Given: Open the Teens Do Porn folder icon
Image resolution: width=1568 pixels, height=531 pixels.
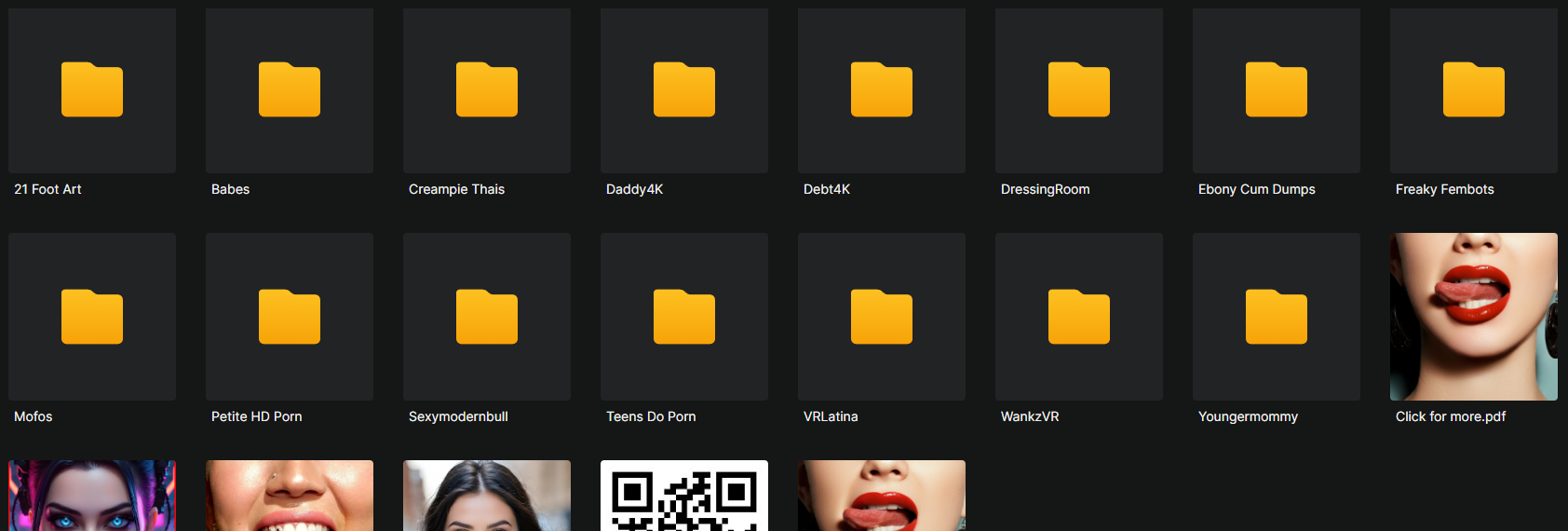Looking at the screenshot, I should click(684, 317).
